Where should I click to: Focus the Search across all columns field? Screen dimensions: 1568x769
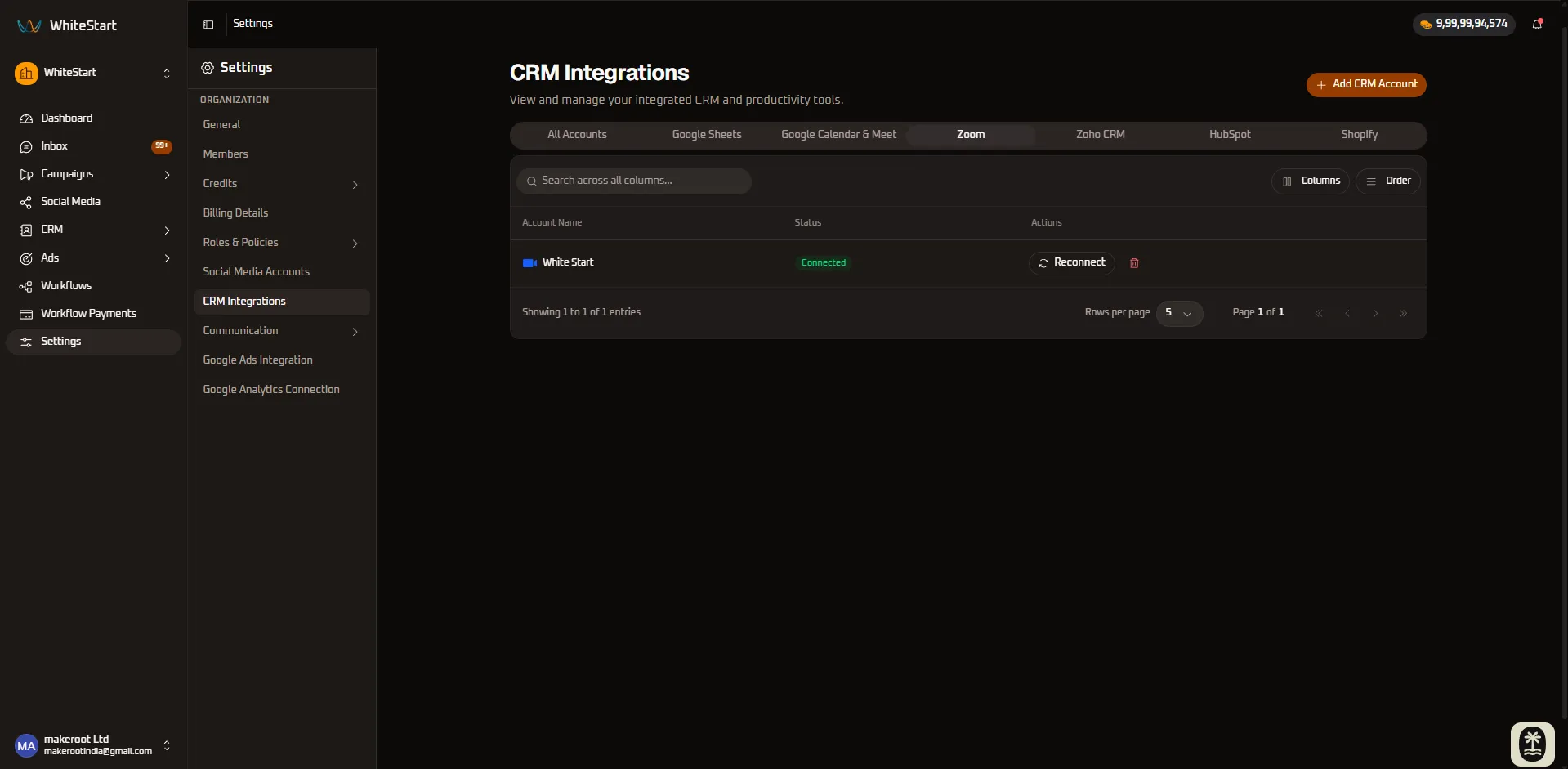pos(634,181)
